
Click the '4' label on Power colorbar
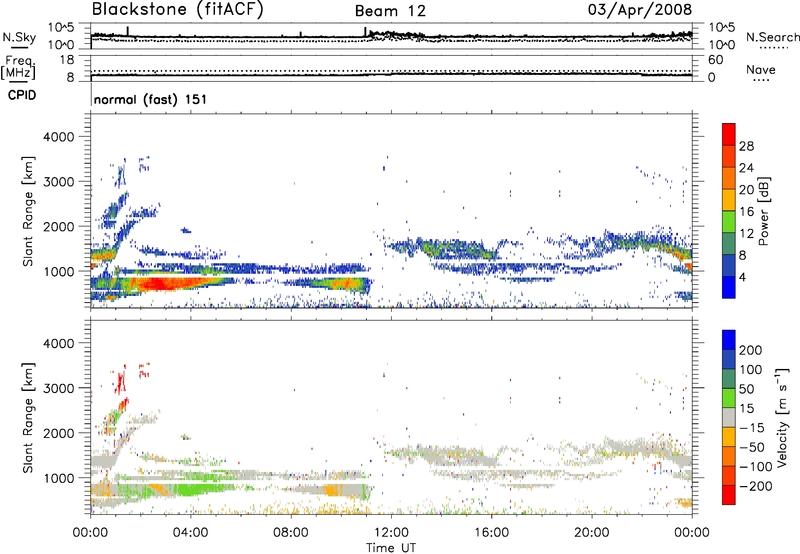pos(743,278)
